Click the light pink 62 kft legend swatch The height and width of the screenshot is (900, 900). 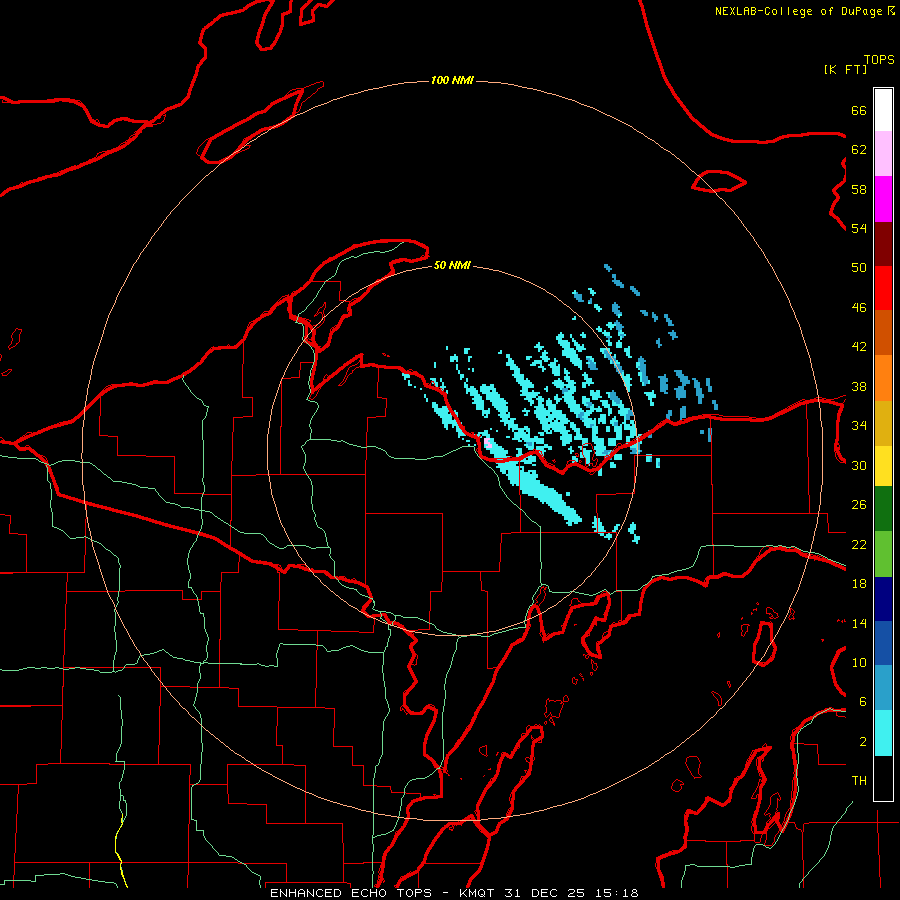(x=883, y=154)
